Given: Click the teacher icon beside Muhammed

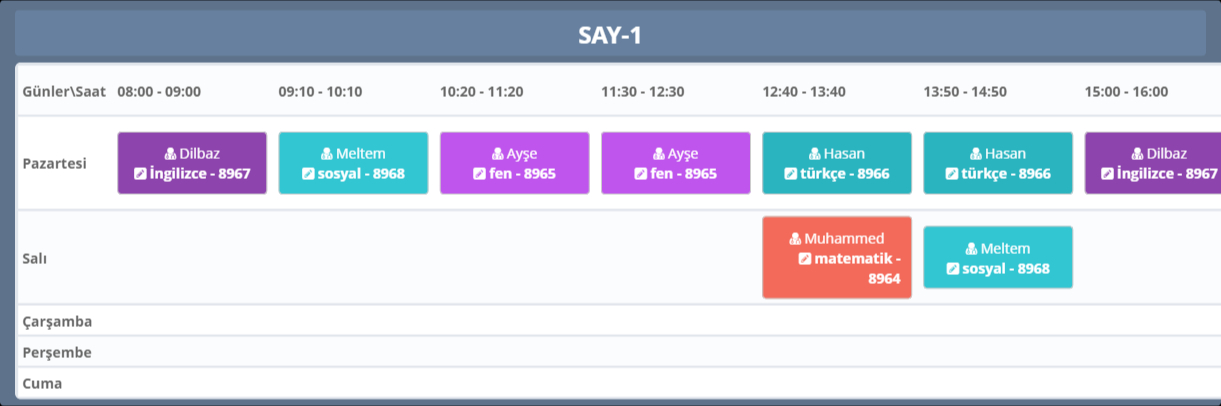Looking at the screenshot, I should click(796, 239).
